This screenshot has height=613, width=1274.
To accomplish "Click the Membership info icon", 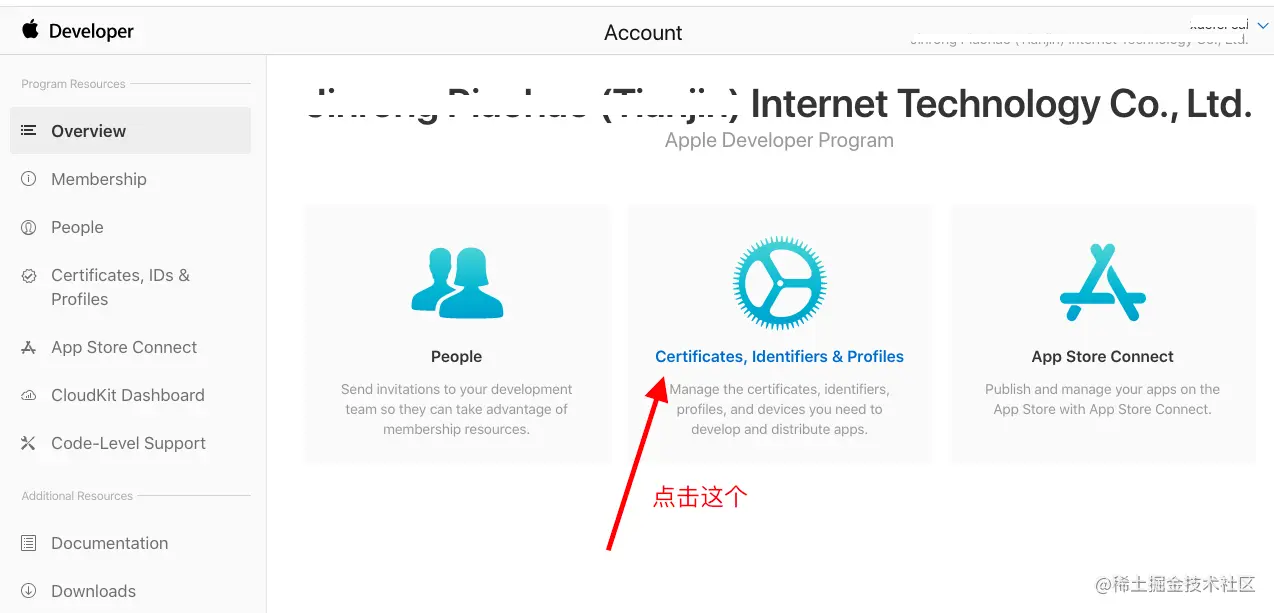I will pyautogui.click(x=29, y=179).
